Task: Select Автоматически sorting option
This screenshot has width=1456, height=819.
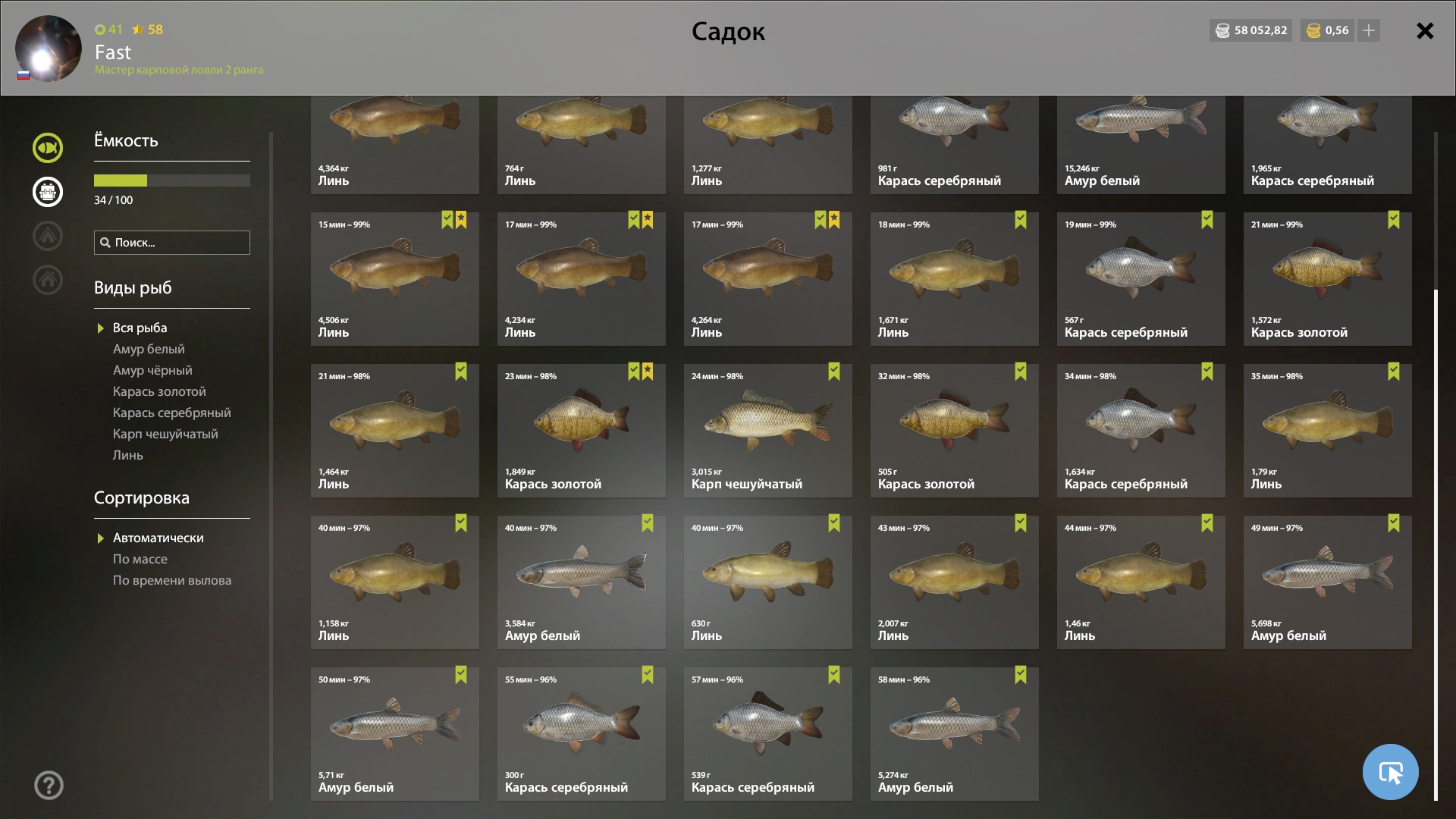Action: pyautogui.click(x=158, y=538)
